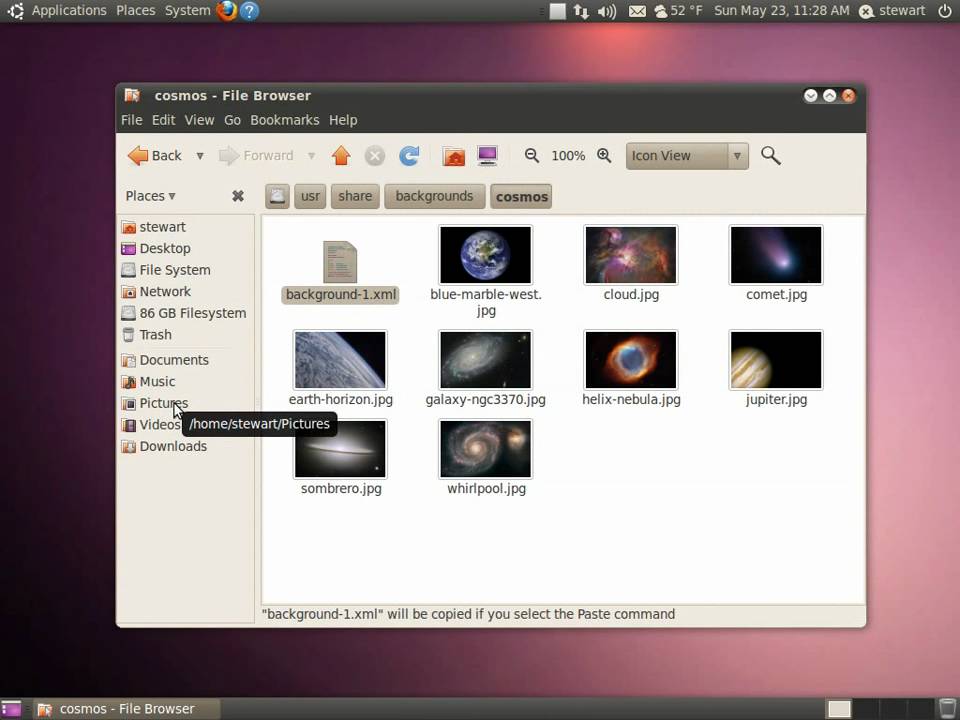Viewport: 960px width, 720px height.
Task: Reload the current folder view
Action: (x=409, y=155)
